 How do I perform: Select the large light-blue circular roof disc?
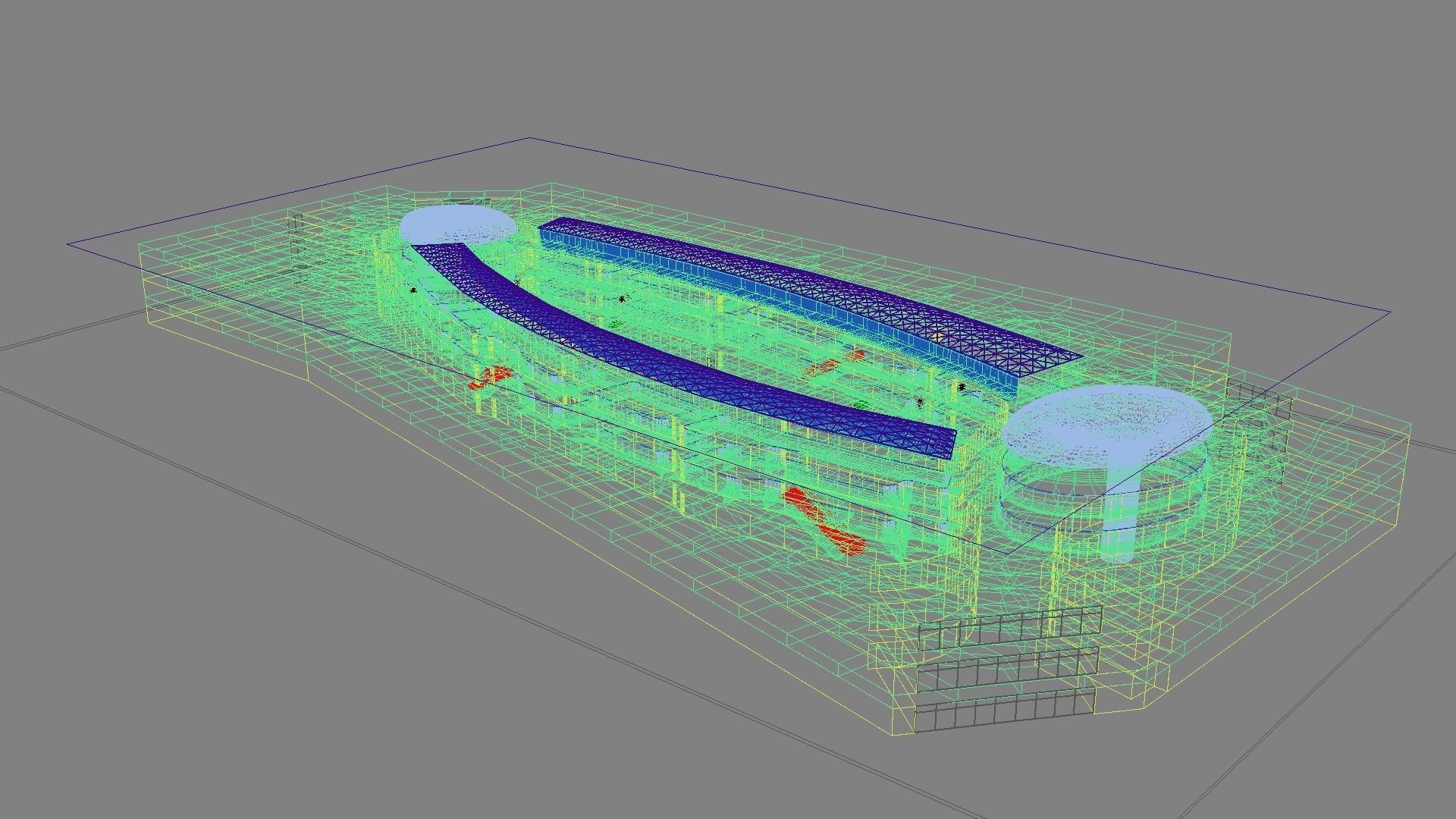tap(1107, 425)
